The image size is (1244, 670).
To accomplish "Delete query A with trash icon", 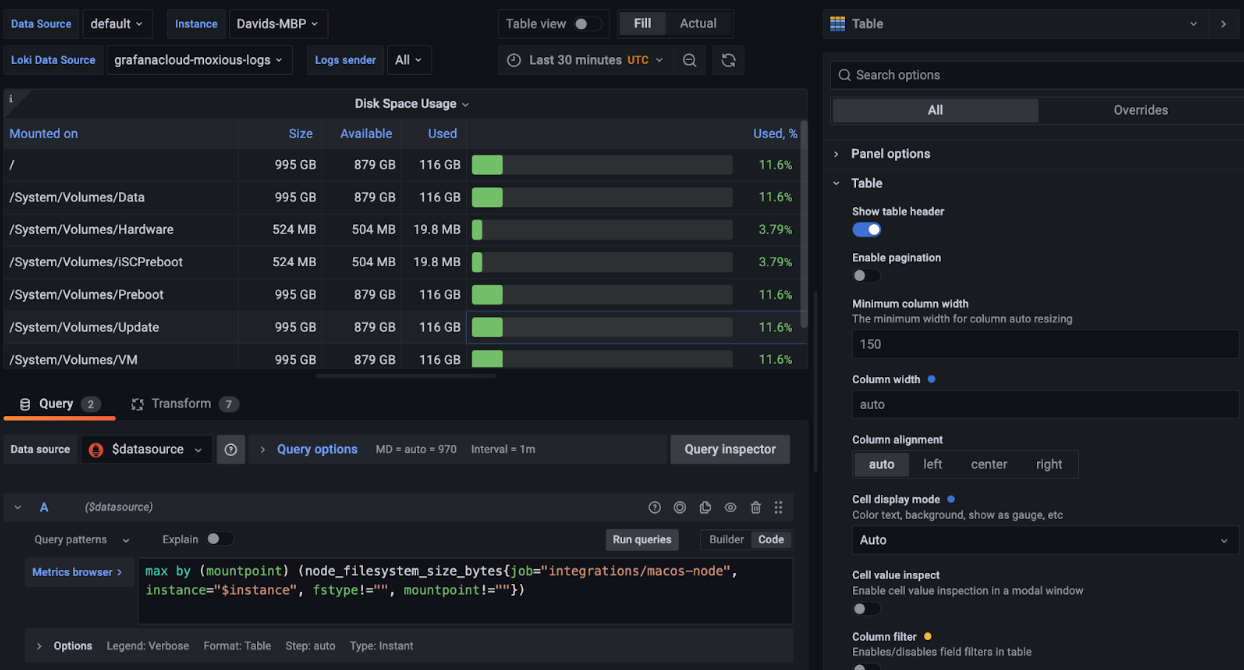I will [x=755, y=507].
